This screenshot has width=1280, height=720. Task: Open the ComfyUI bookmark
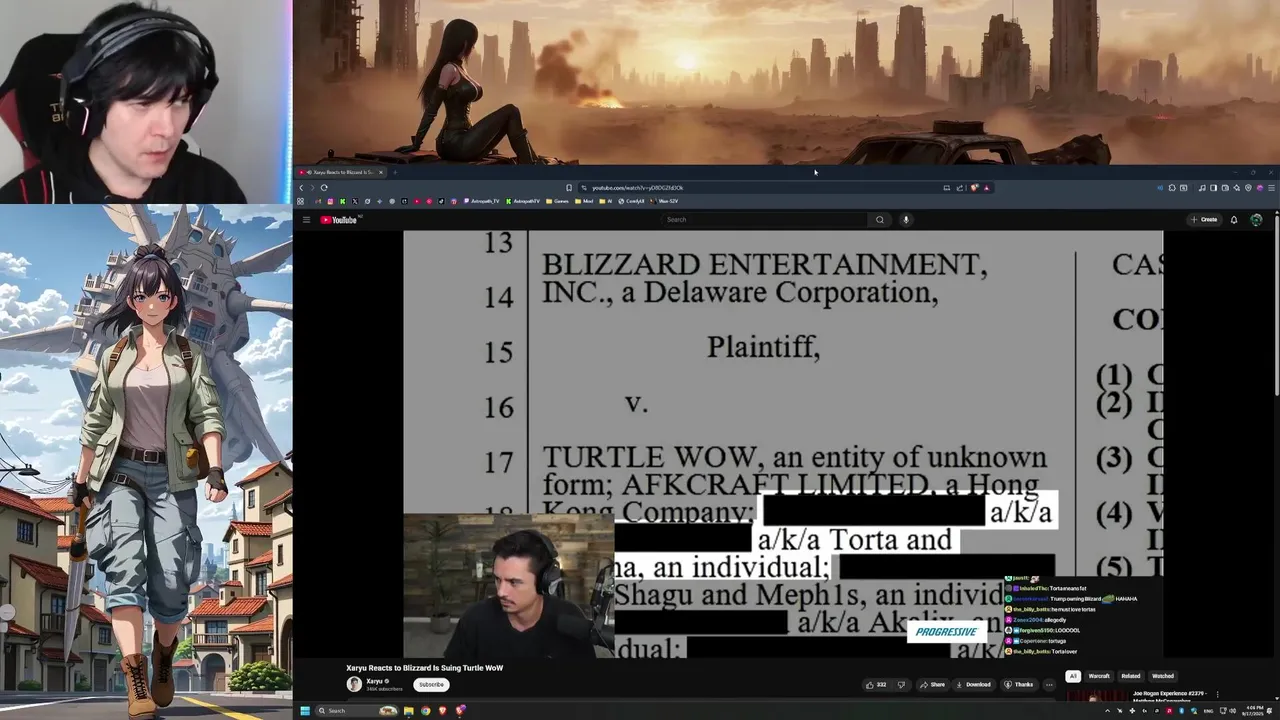pyautogui.click(x=631, y=201)
